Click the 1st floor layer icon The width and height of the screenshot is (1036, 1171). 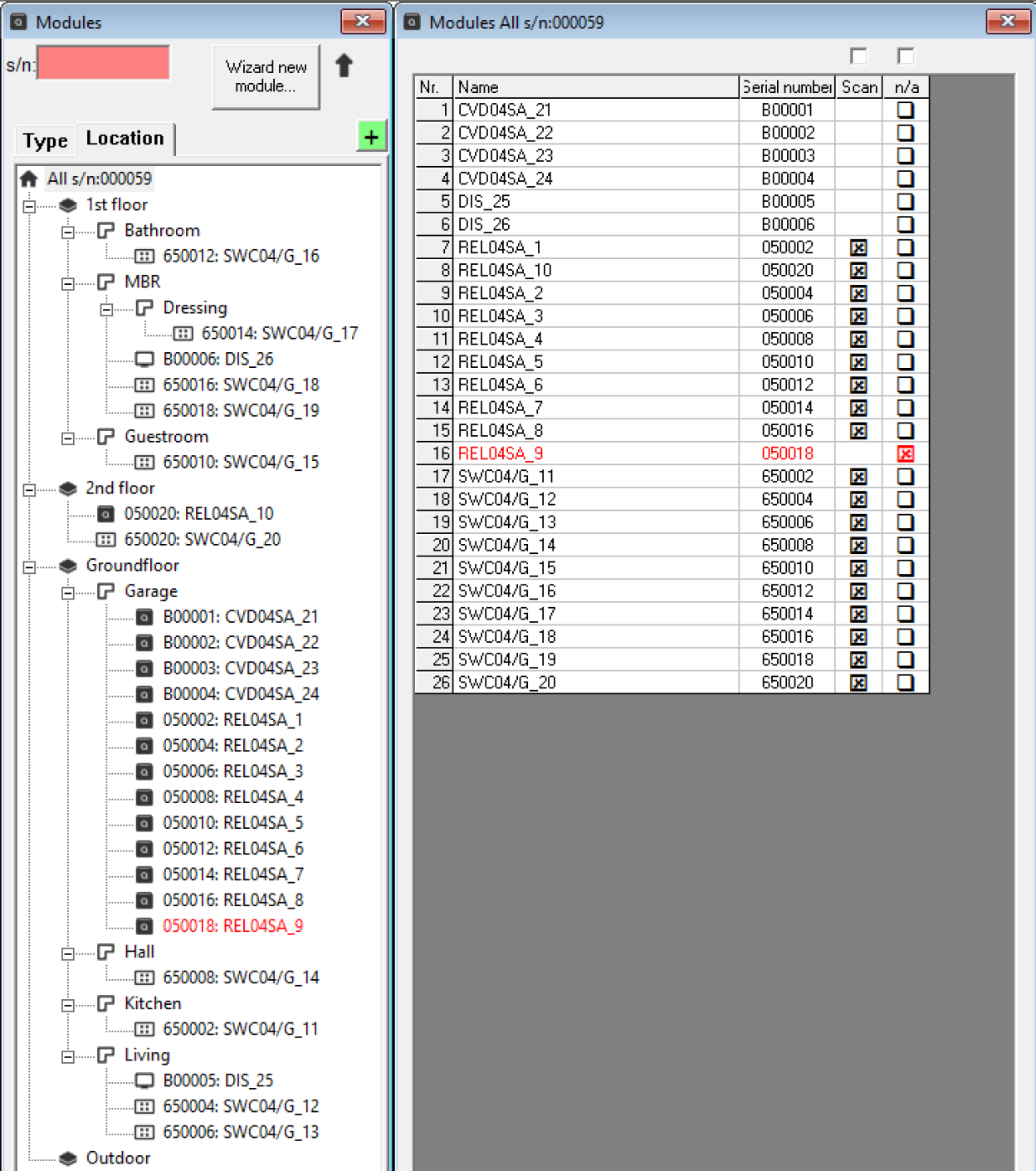(68, 205)
